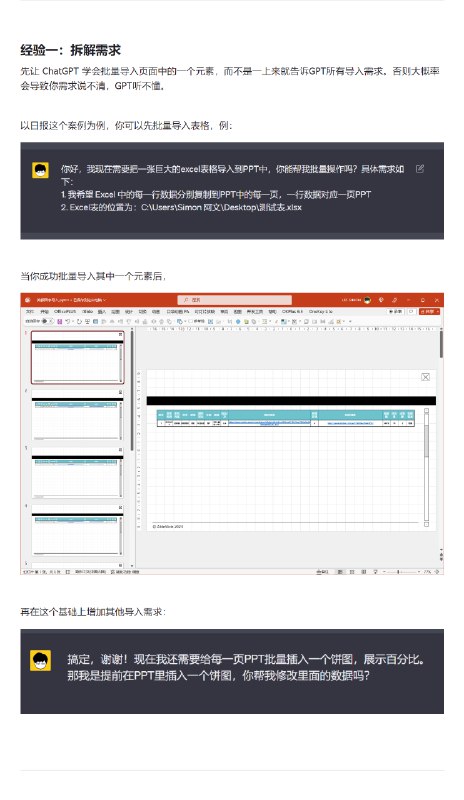Image resolution: width=464 pixels, height=800 pixels.
Task: Open the iSlide ribbon tab
Action: [x=88, y=311]
